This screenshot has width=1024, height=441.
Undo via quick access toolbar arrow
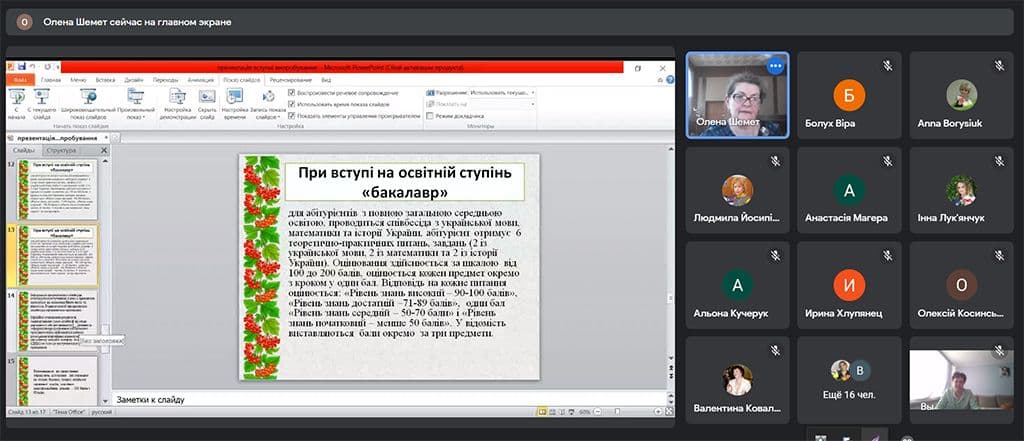pyautogui.click(x=33, y=67)
